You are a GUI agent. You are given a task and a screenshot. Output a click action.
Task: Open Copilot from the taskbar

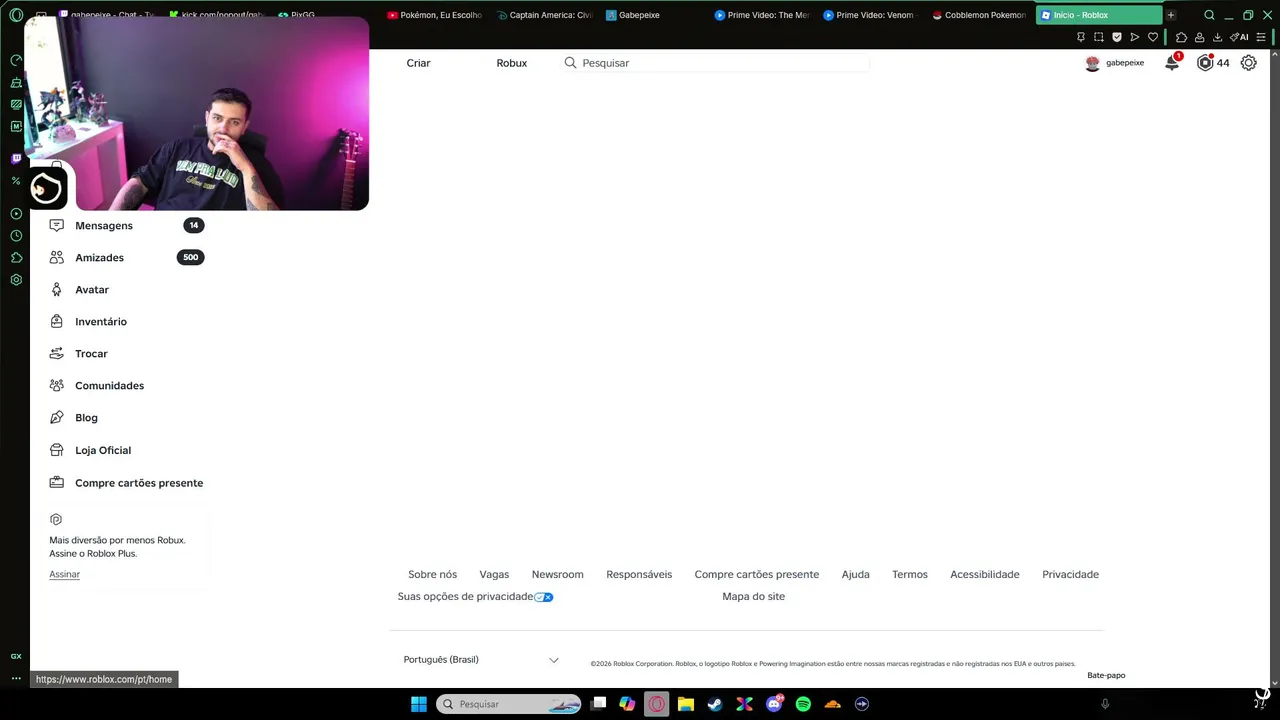pyautogui.click(x=627, y=704)
